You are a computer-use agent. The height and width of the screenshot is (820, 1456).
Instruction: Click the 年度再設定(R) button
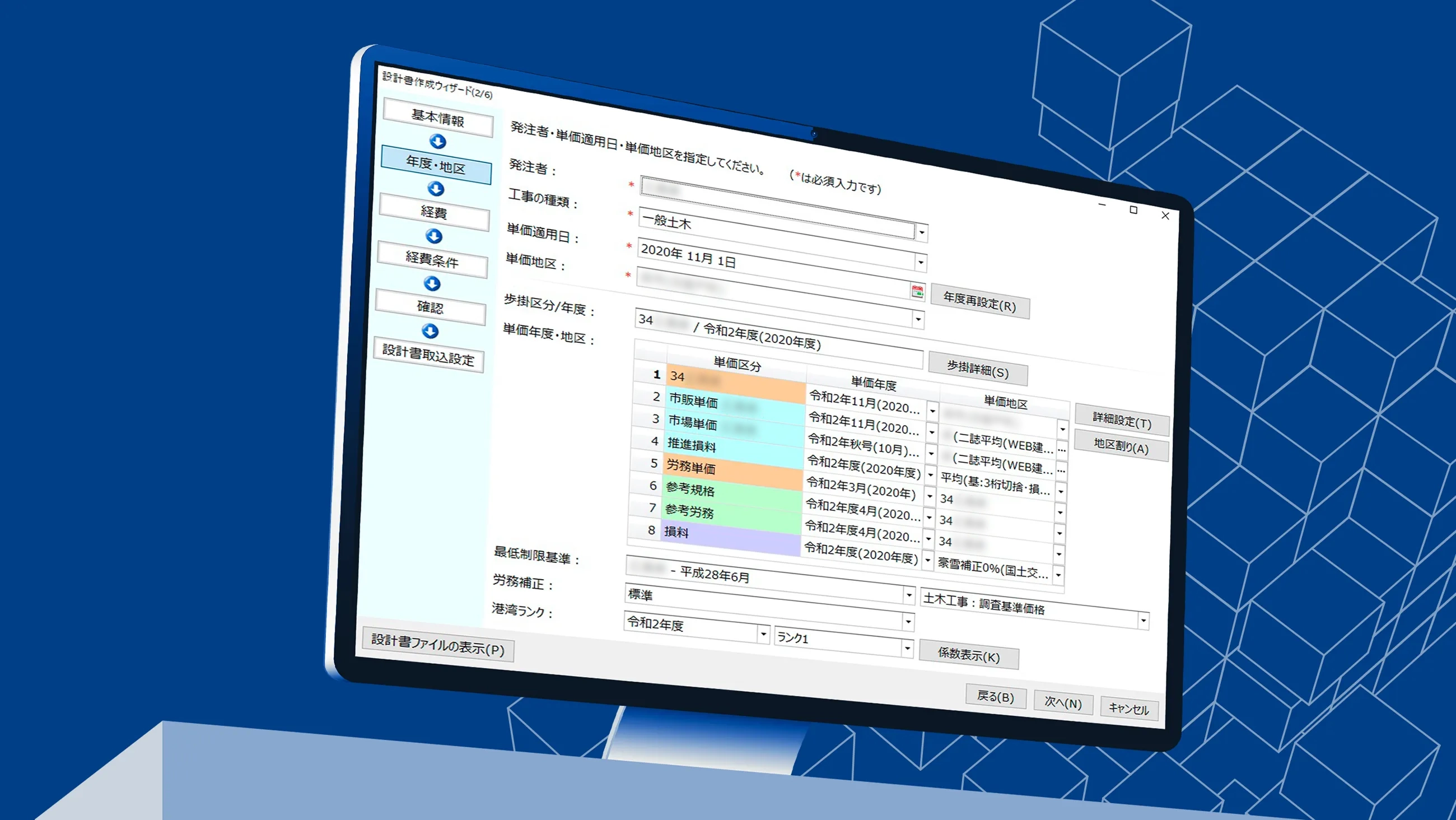(979, 302)
